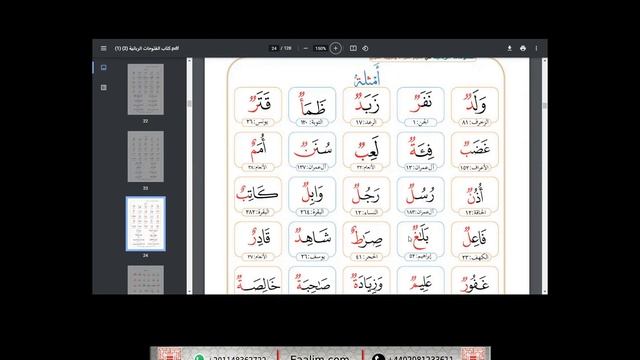The height and width of the screenshot is (360, 640).
Task: Select the highlighted page 24 thumbnail
Action: pyautogui.click(x=146, y=224)
